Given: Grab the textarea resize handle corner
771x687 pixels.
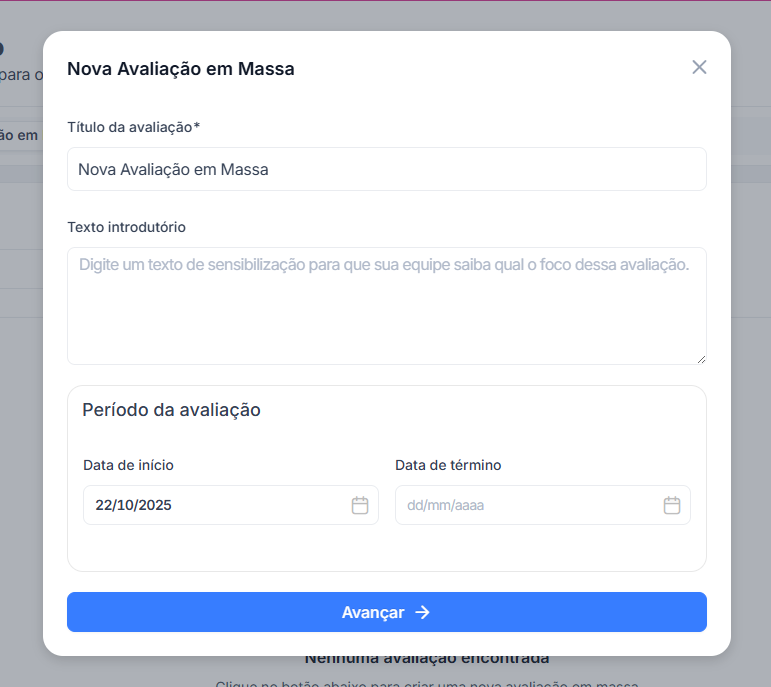Looking at the screenshot, I should click(x=701, y=359).
